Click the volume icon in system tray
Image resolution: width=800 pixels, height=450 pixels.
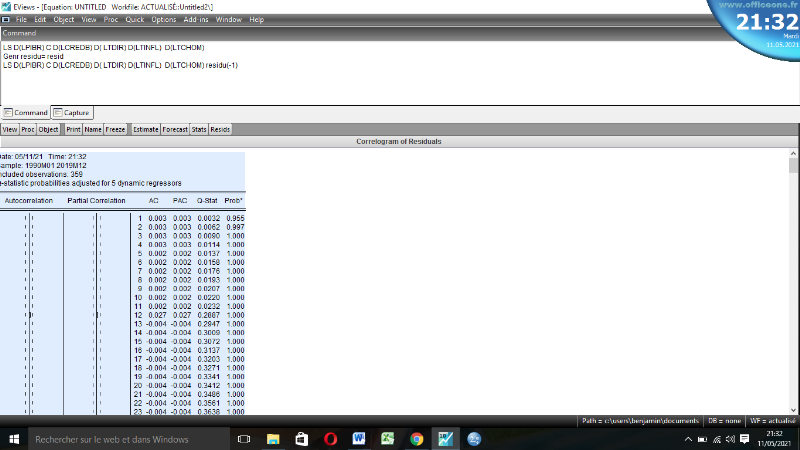point(730,439)
